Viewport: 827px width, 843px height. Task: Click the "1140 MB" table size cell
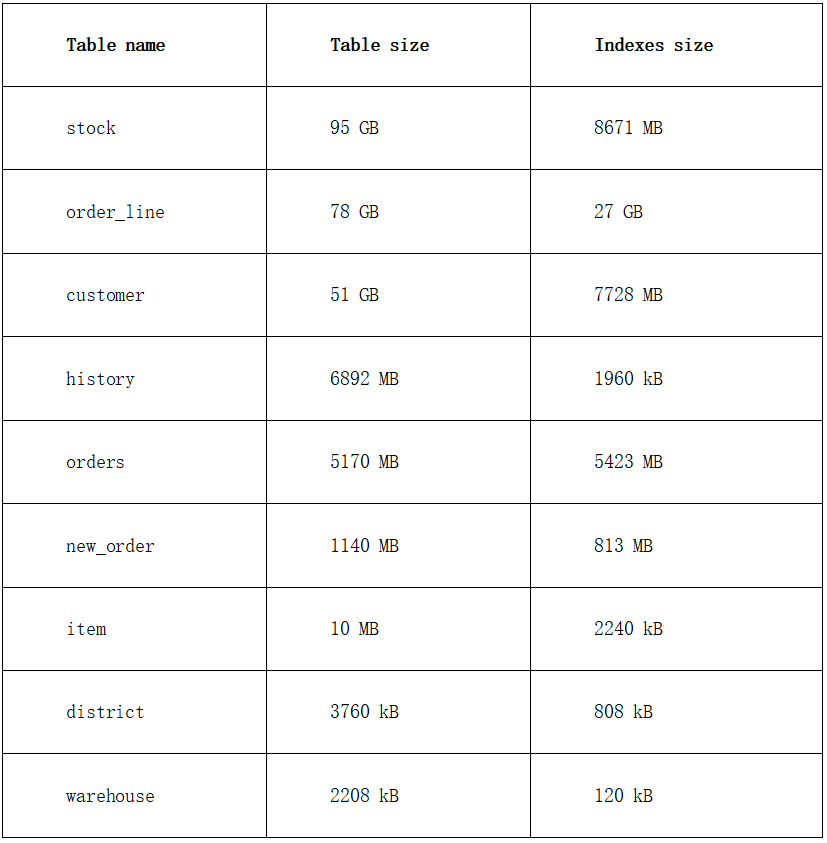(365, 546)
